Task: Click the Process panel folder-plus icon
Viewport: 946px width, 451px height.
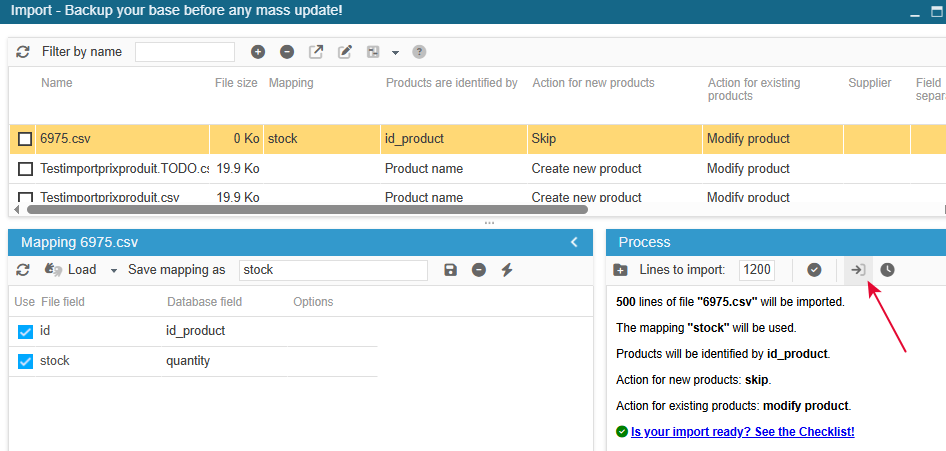Action: pos(620,270)
